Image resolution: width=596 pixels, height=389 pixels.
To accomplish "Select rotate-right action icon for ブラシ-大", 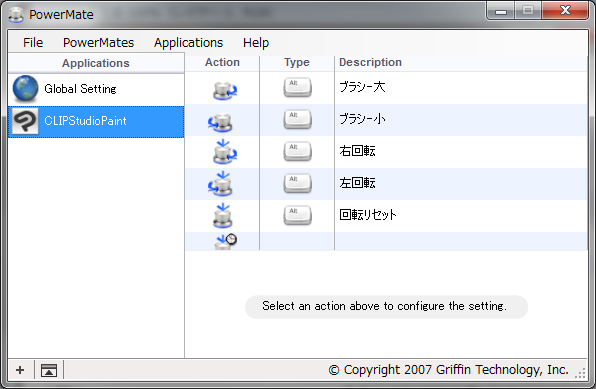I will [x=225, y=91].
